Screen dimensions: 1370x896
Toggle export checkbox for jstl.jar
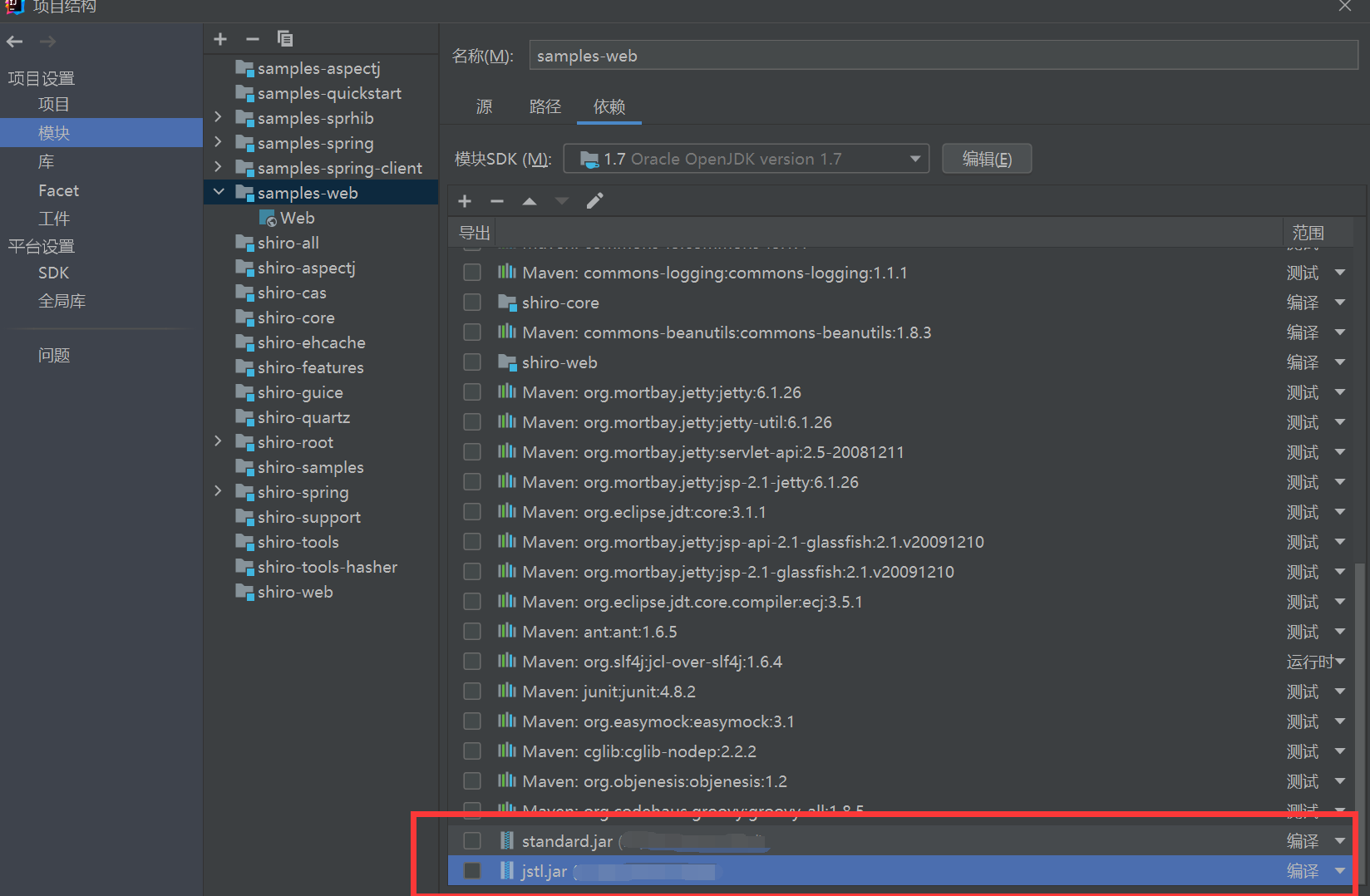[472, 871]
